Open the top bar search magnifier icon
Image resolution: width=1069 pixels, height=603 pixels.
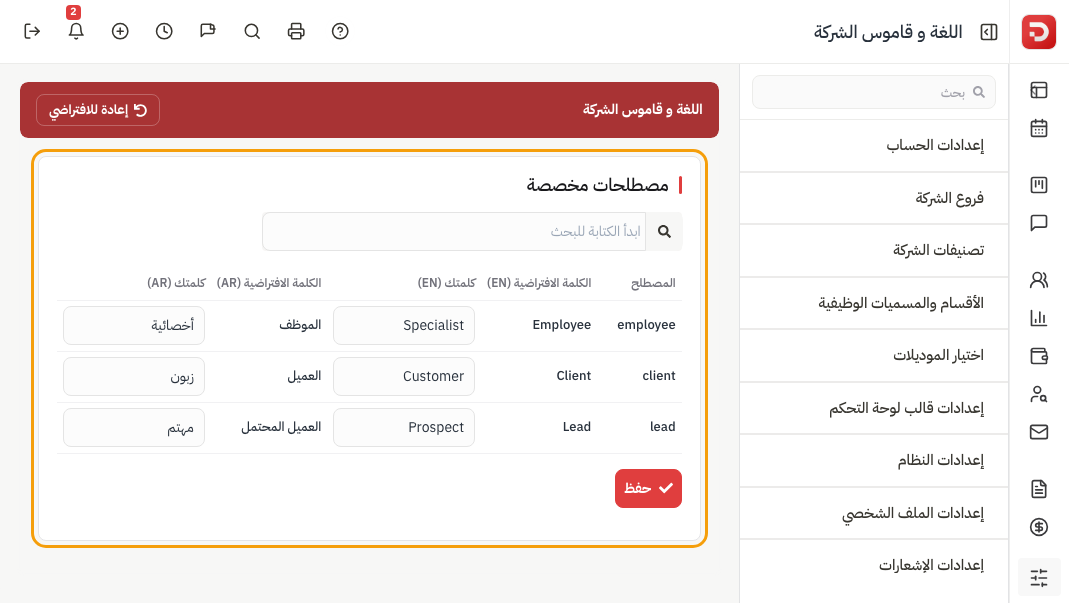point(252,31)
